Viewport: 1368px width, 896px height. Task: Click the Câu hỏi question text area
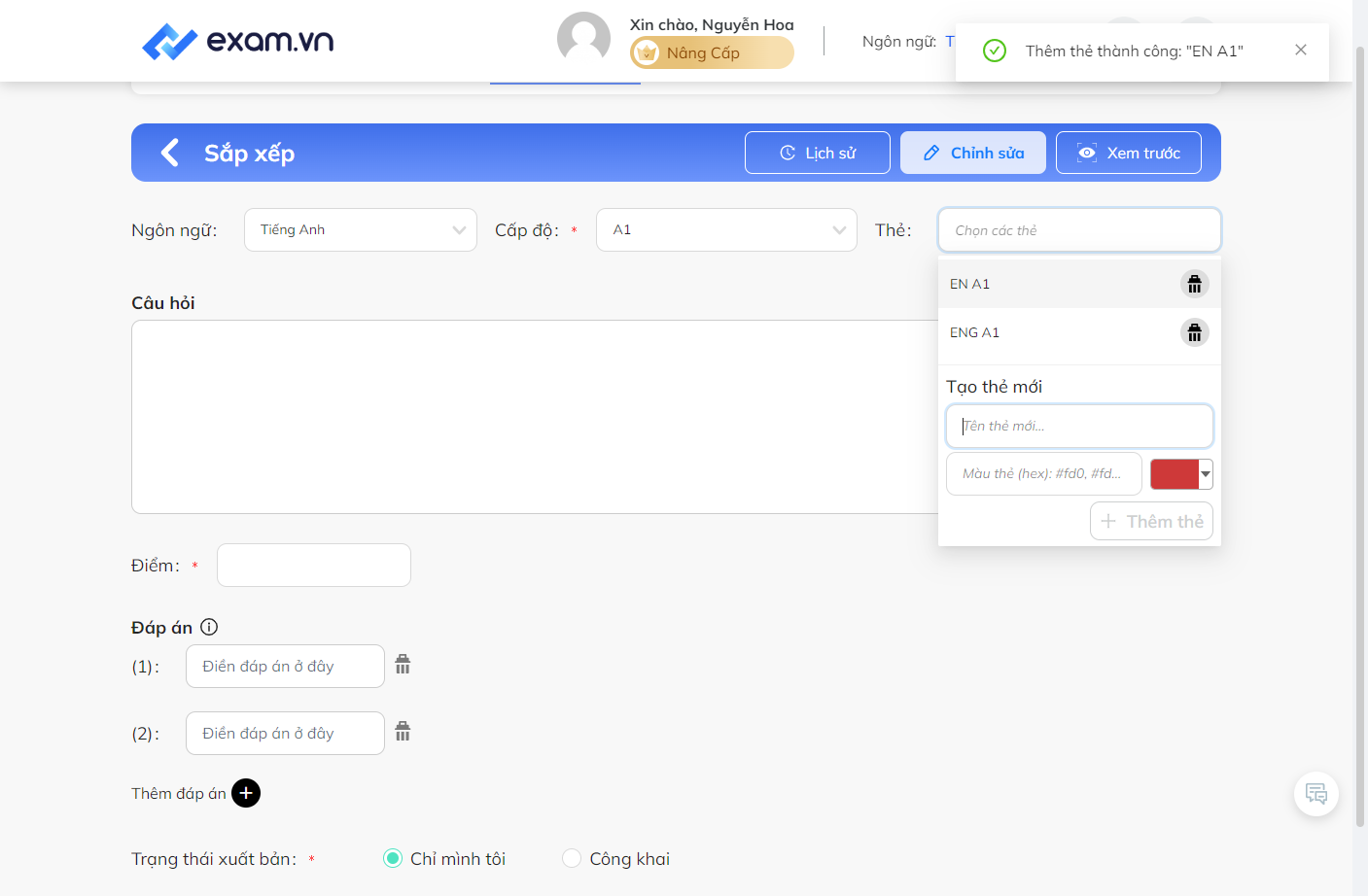tap(535, 417)
